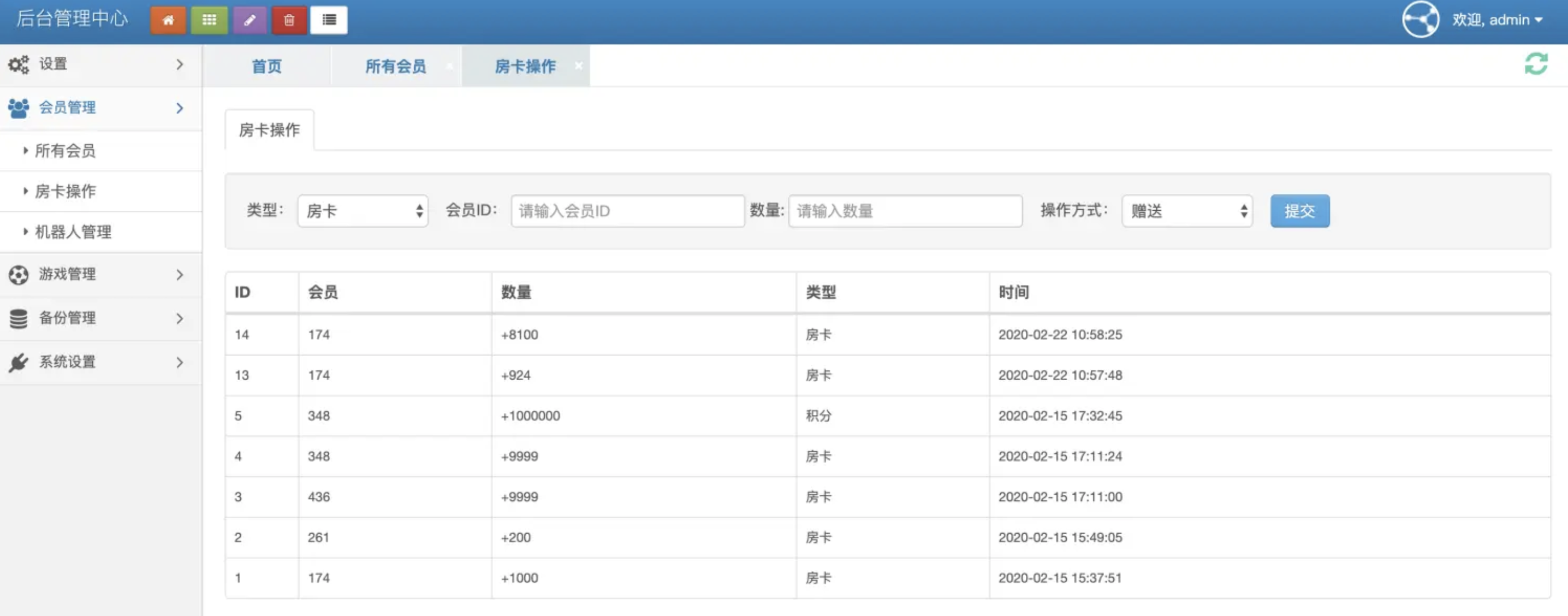Focus the 会员ID input field
The width and height of the screenshot is (1568, 616).
click(x=627, y=211)
